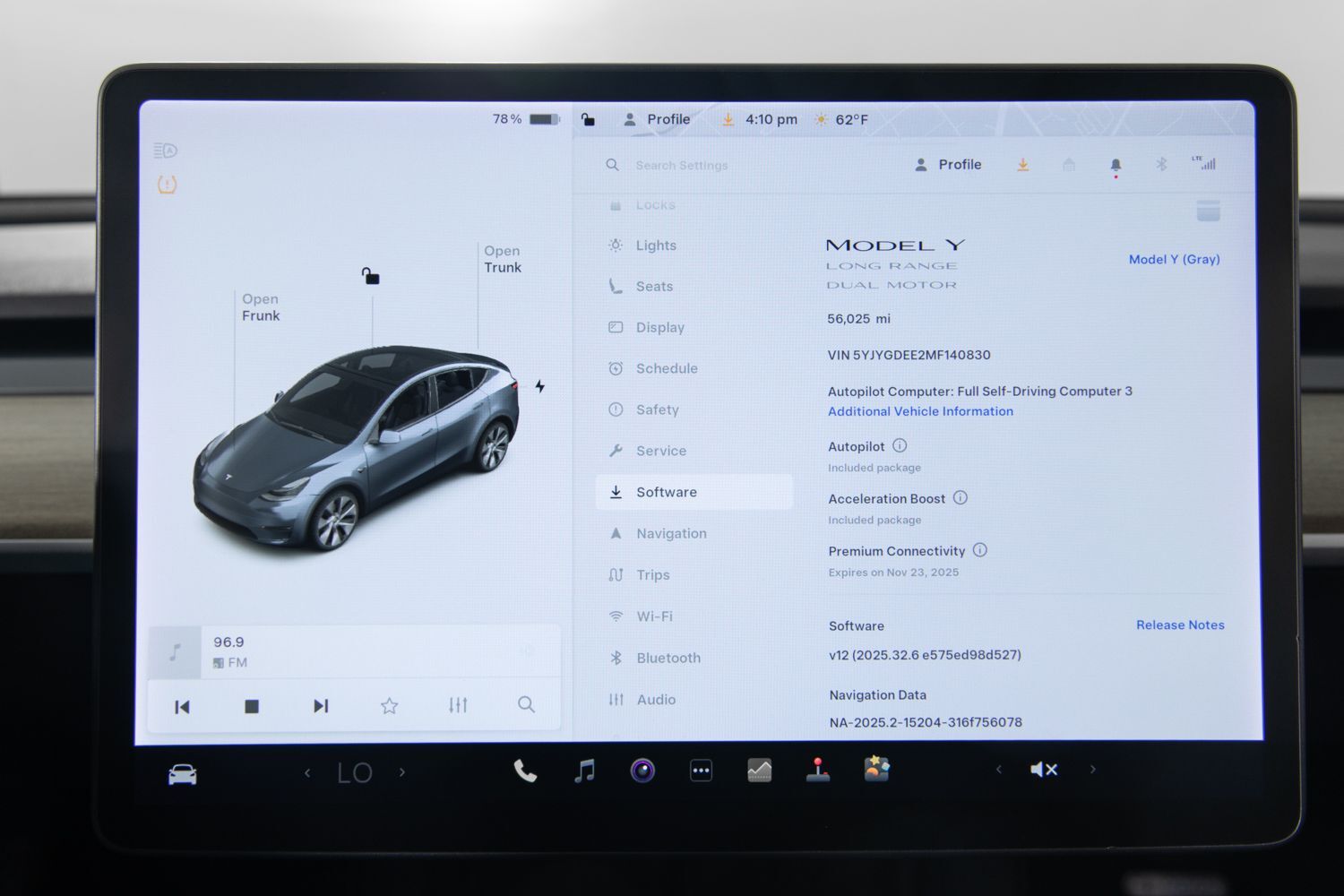Toggle the car lock icon above vehicle
This screenshot has width=1344, height=896.
click(x=370, y=276)
